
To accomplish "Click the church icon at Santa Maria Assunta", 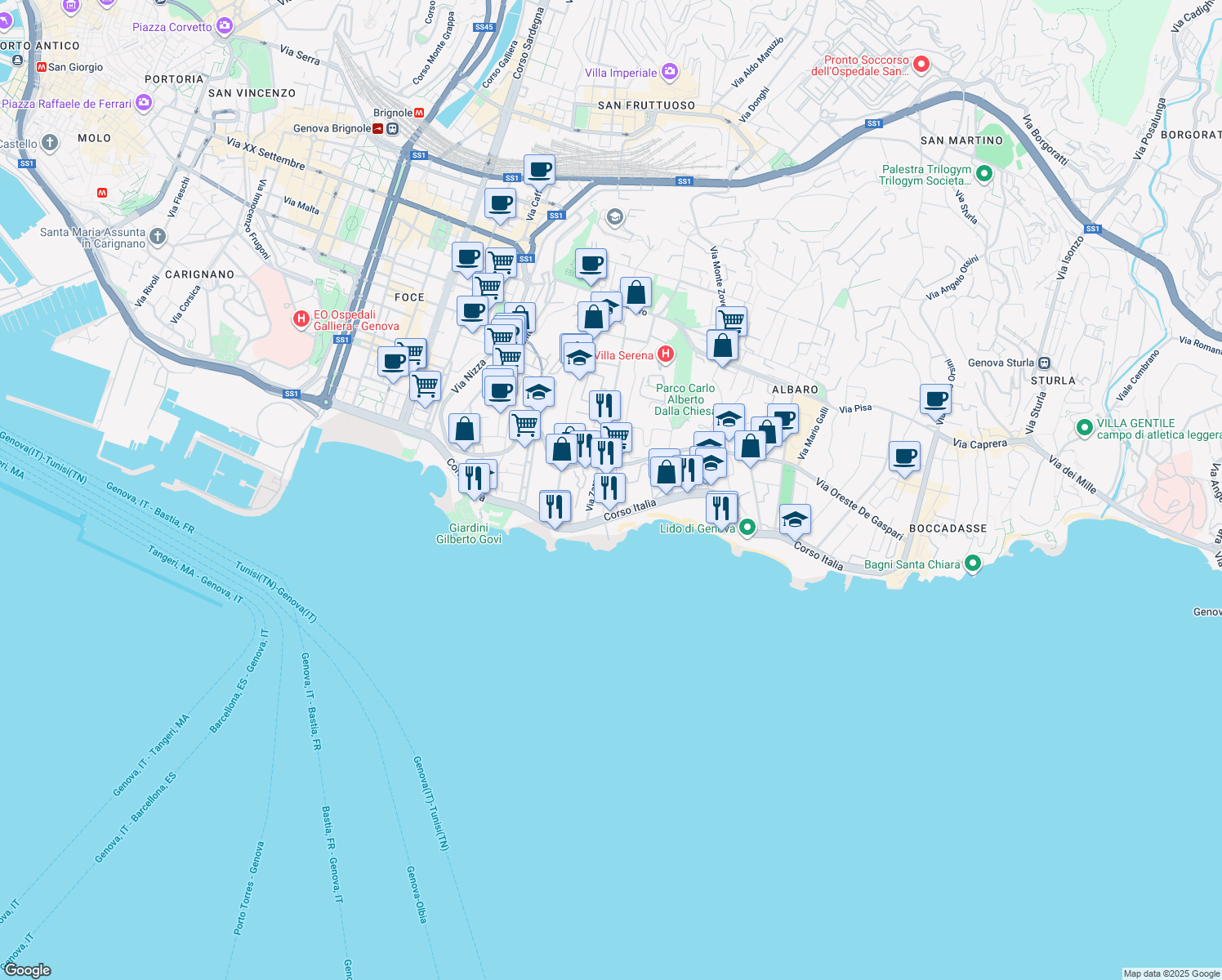I will click(x=156, y=235).
